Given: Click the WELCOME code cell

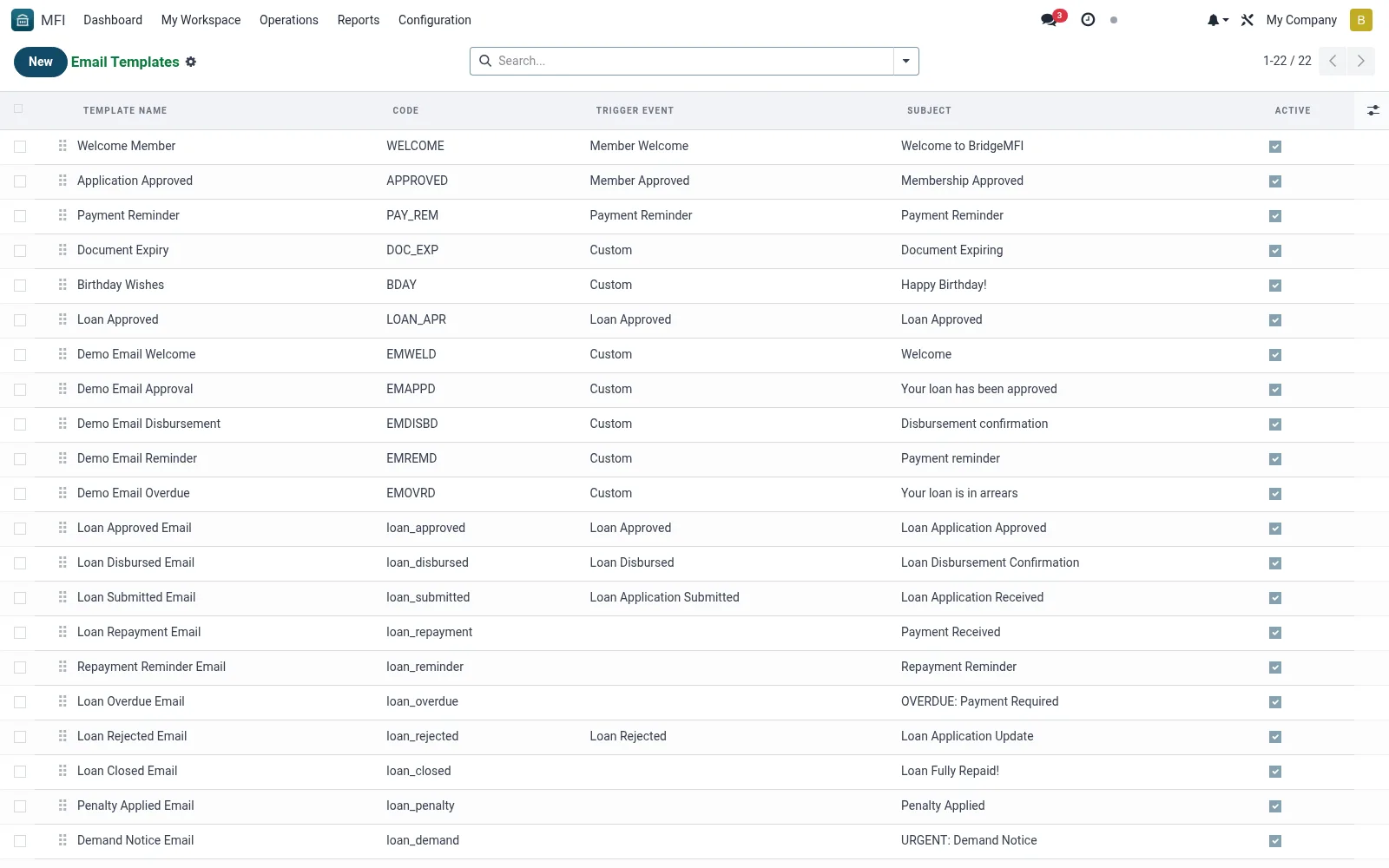Looking at the screenshot, I should pos(415,146).
